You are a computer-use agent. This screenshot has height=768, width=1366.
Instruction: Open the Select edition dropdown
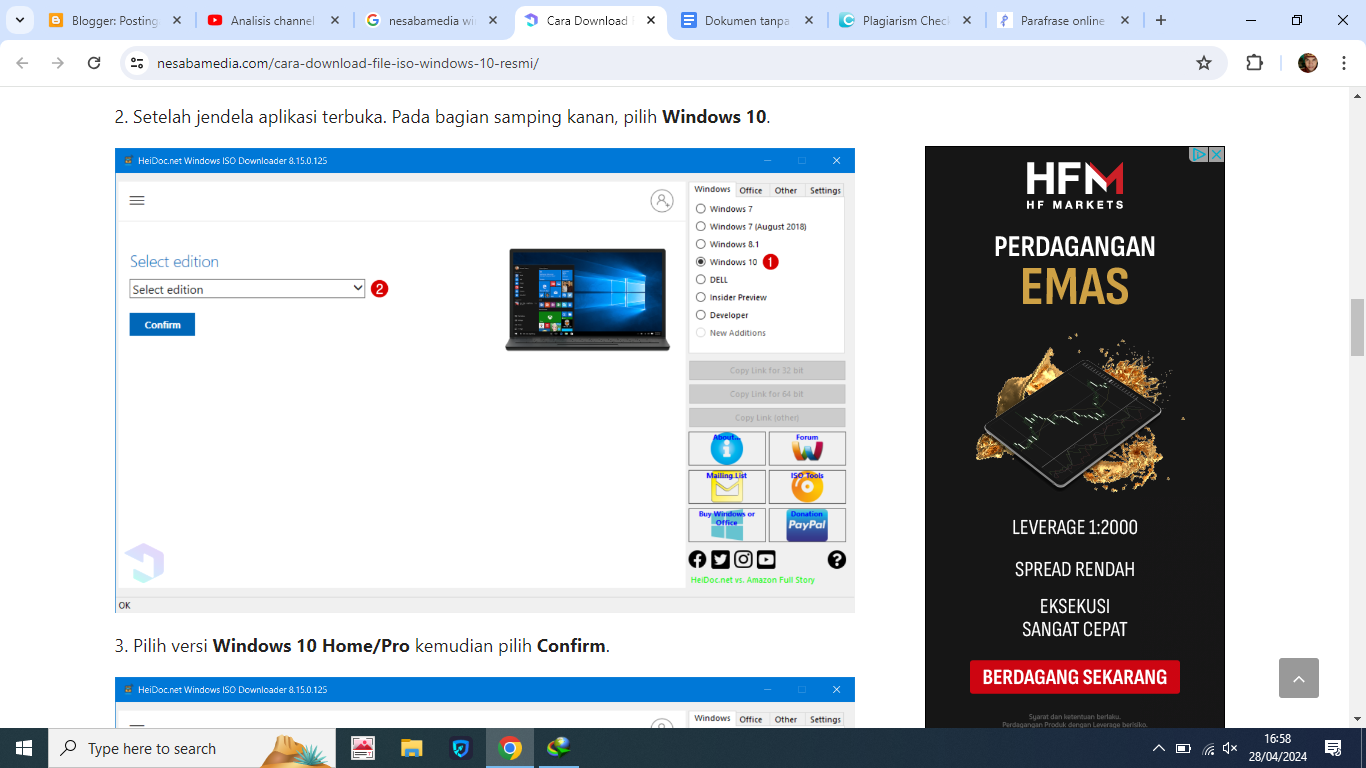(x=247, y=289)
